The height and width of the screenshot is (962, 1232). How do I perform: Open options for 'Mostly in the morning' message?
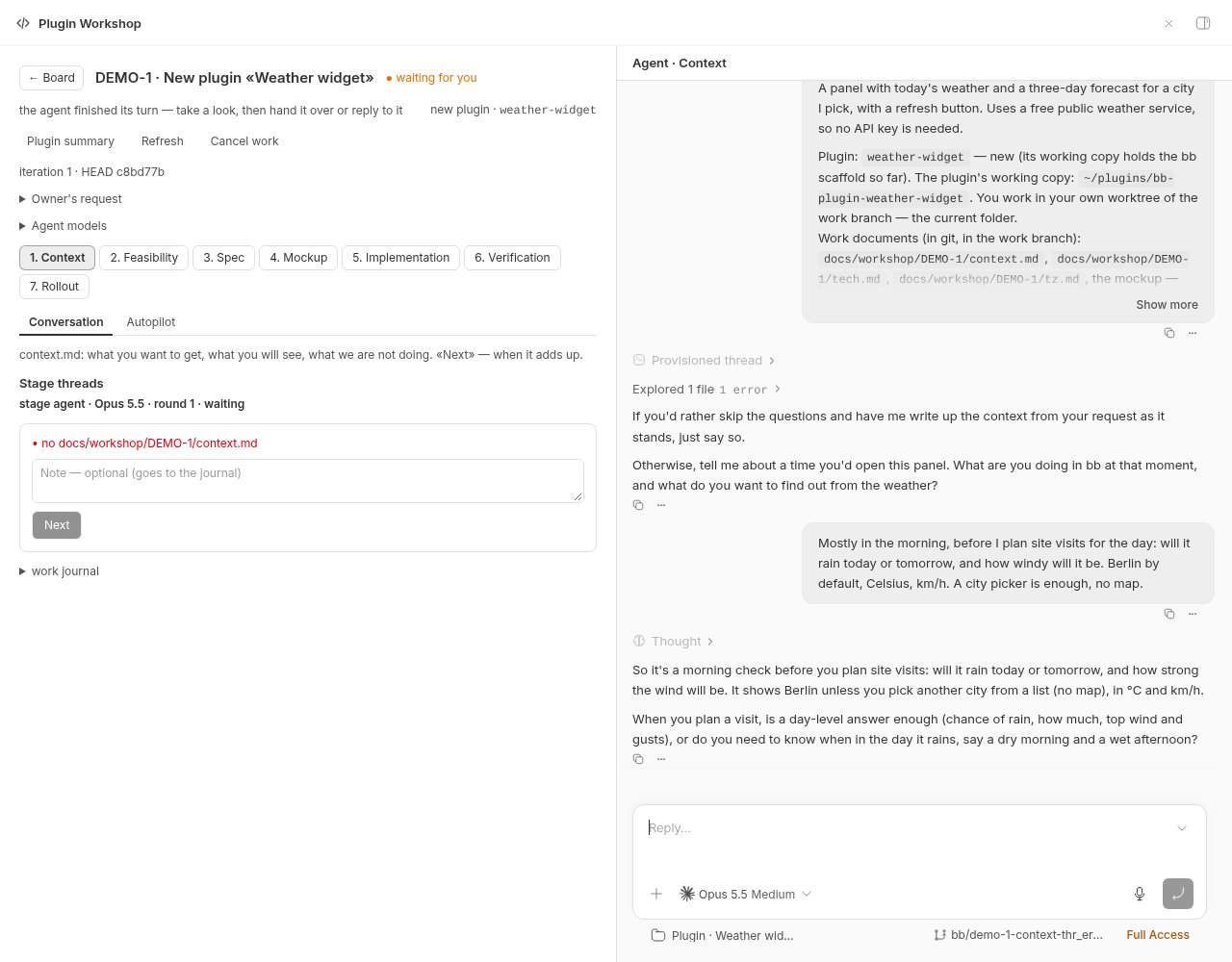click(1193, 614)
